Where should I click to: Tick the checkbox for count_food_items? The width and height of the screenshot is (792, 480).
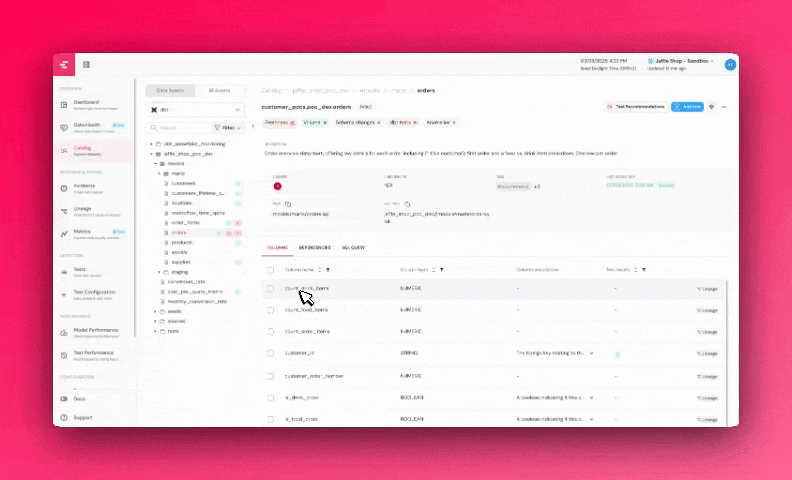[x=271, y=310]
